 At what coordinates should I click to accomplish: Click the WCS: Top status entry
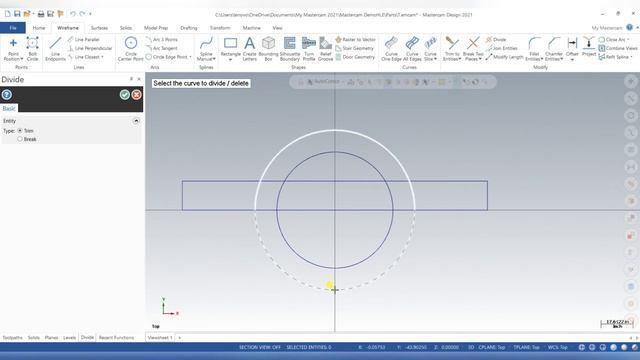click(558, 347)
